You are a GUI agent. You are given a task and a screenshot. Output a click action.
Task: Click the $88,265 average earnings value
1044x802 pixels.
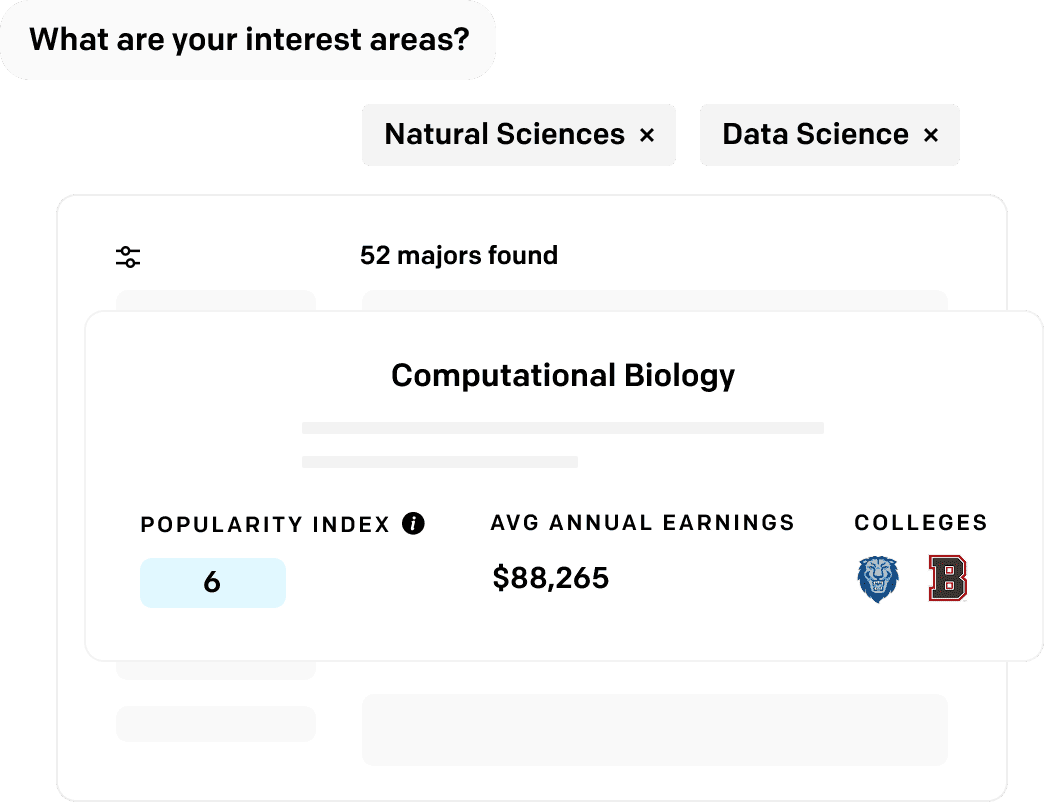[x=551, y=578]
